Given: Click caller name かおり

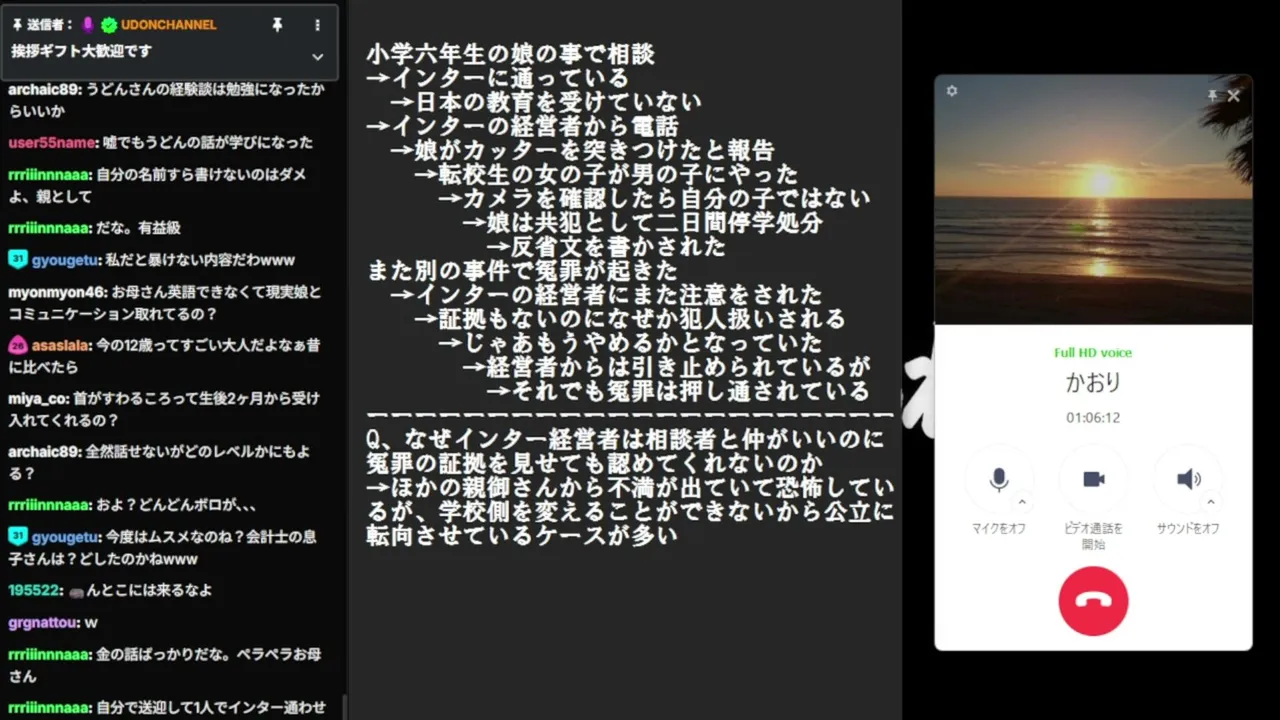Looking at the screenshot, I should pyautogui.click(x=1093, y=383).
